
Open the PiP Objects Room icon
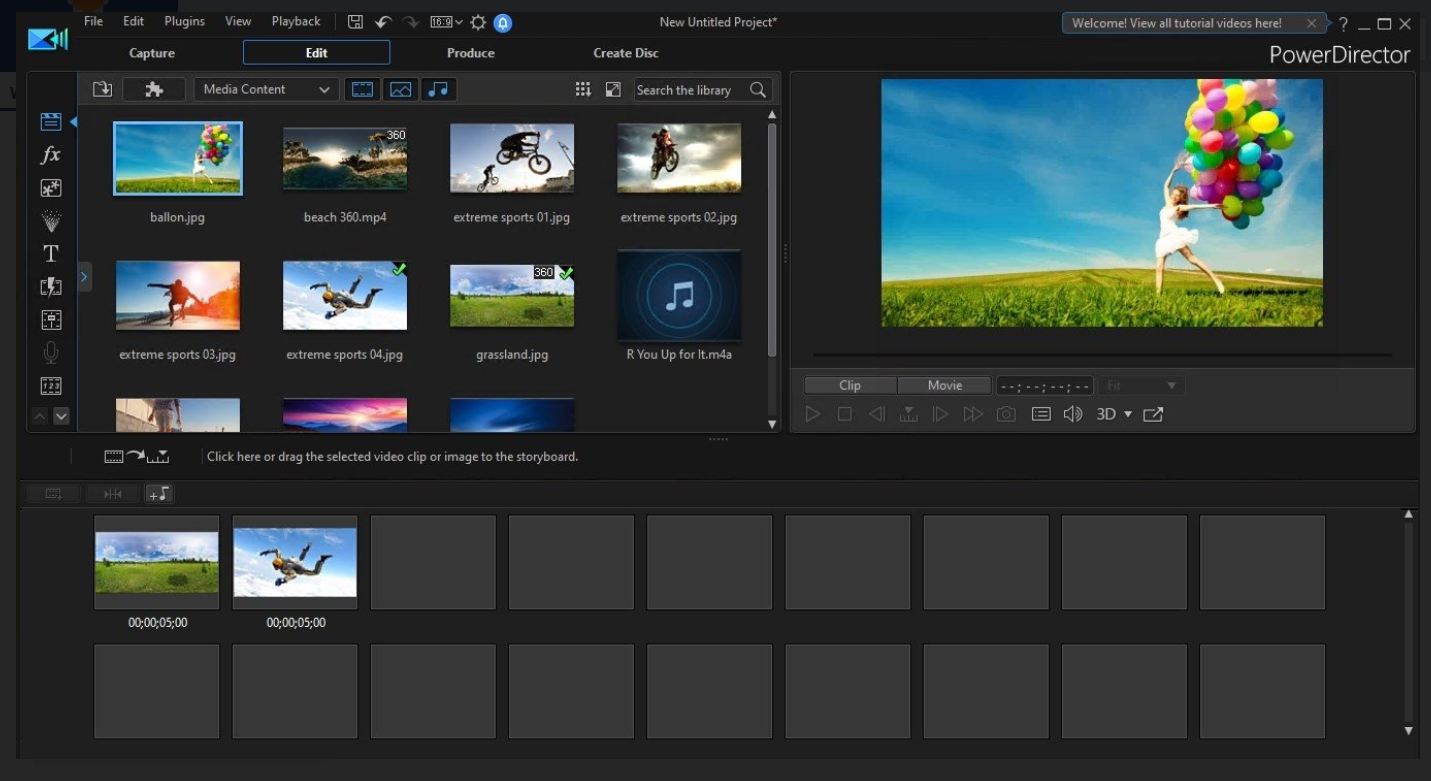coord(50,188)
